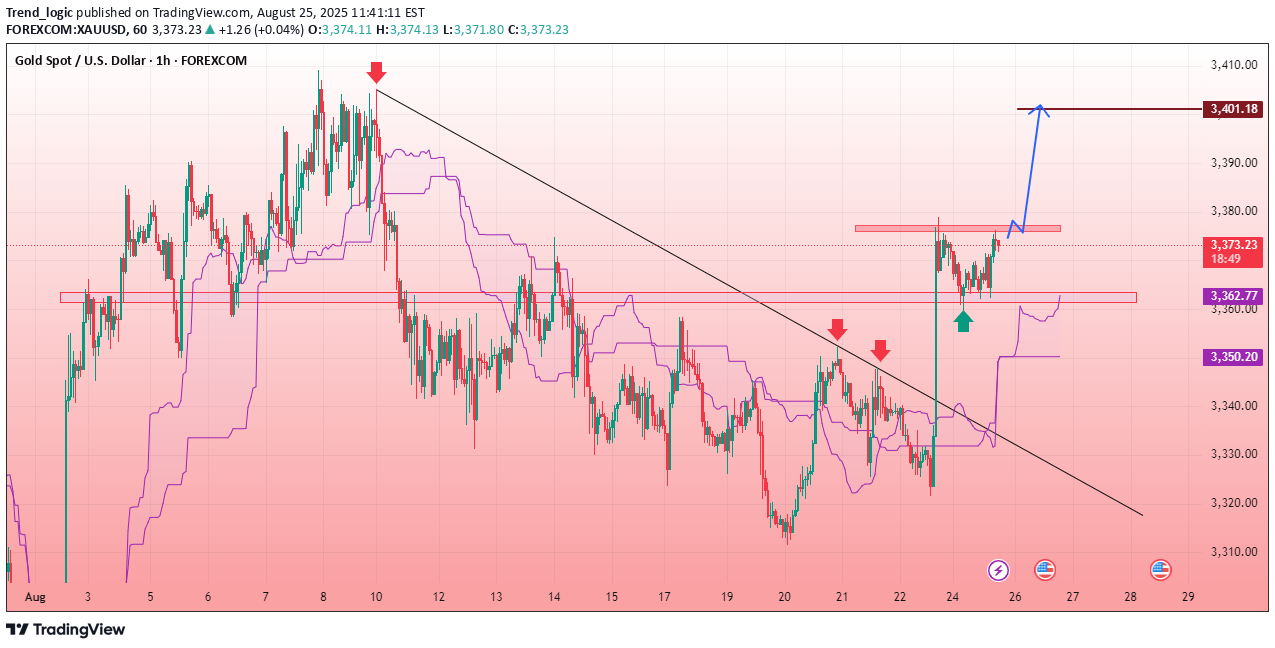
Task: Click the 3,330.00 price axis value
Action: click(1233, 454)
